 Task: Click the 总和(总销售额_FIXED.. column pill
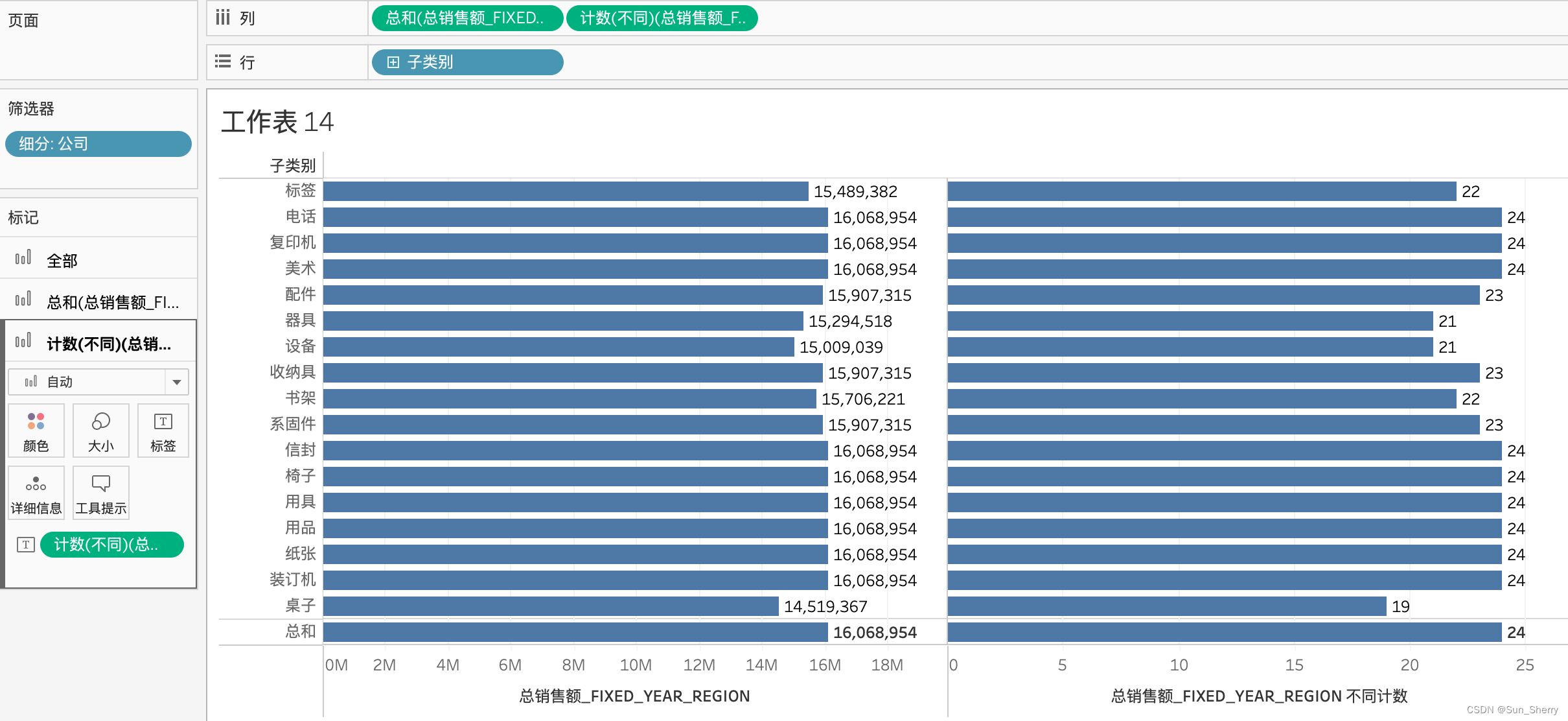point(467,18)
